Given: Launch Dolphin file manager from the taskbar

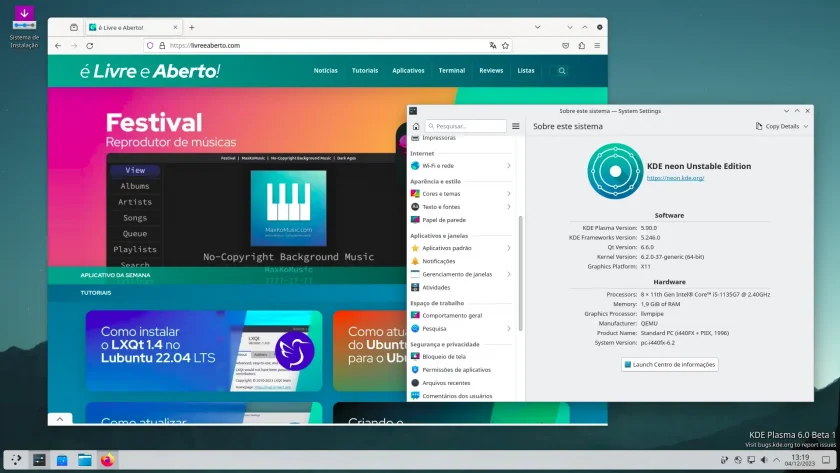Looking at the screenshot, I should coord(85,460).
